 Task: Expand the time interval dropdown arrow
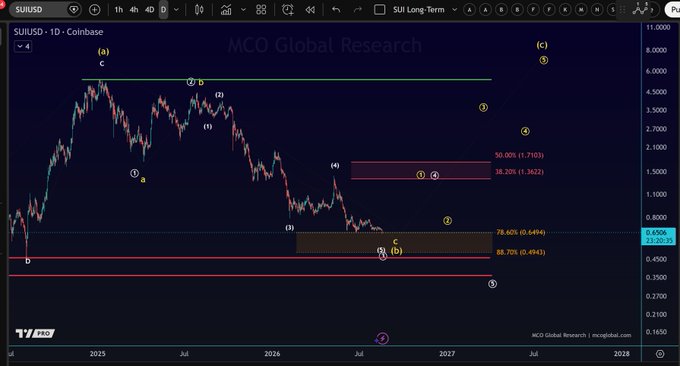(176, 10)
